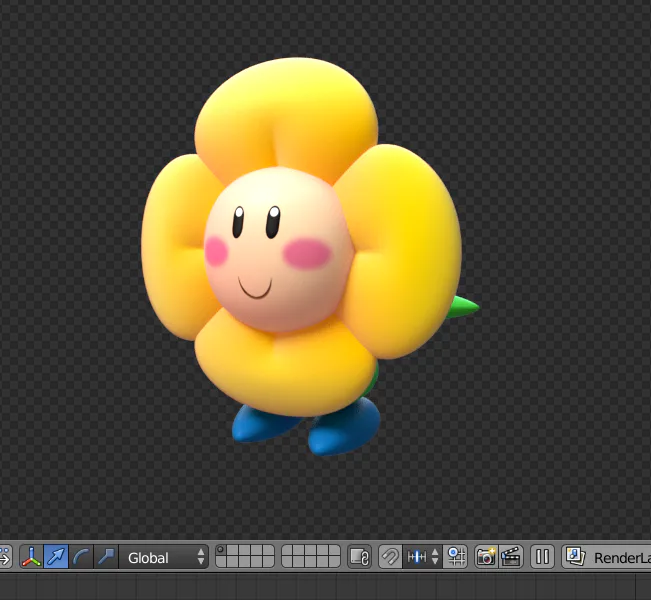
Task: Select the rotate manipulator arc
Action: click(81, 557)
